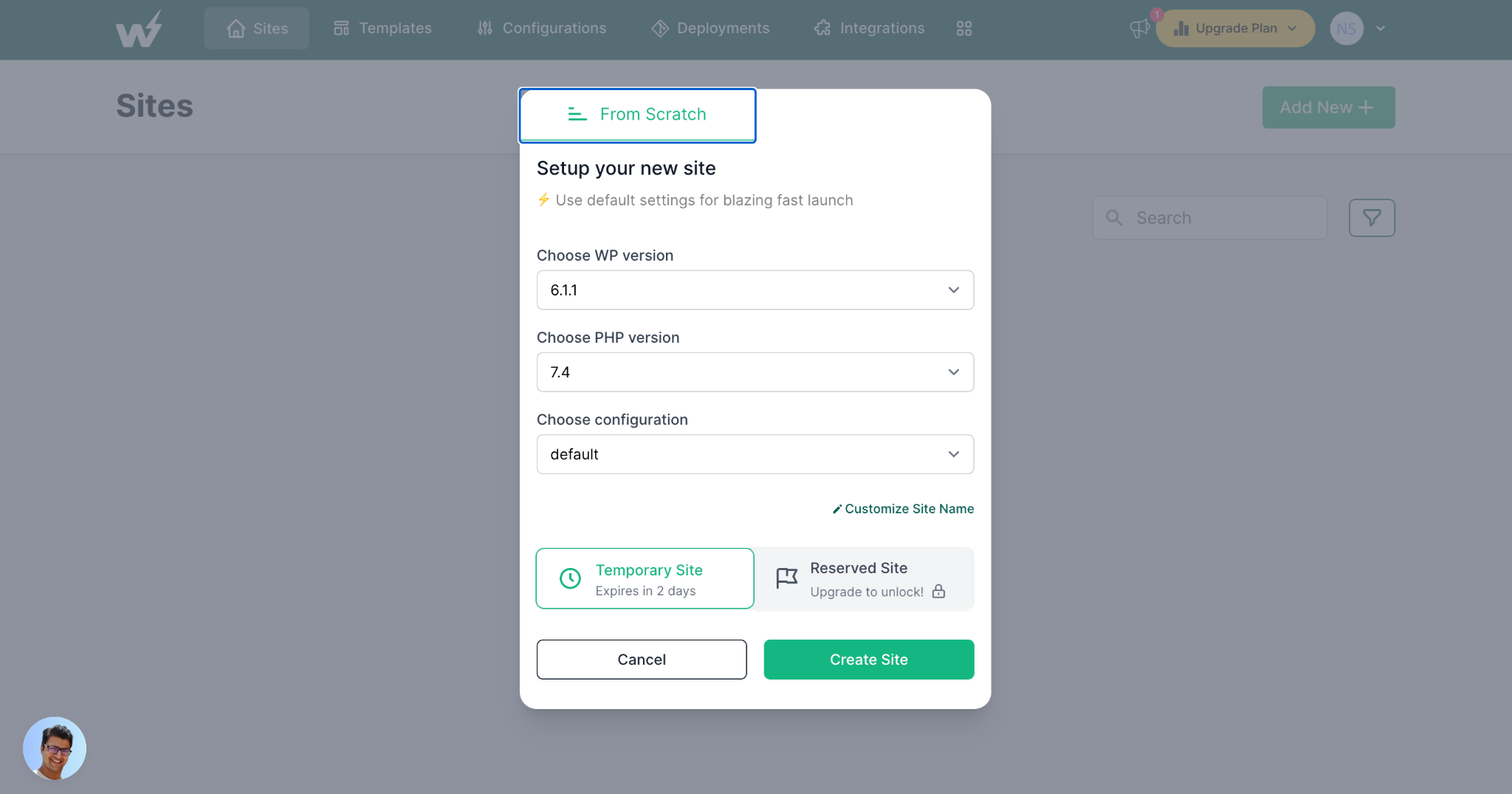Image resolution: width=1512 pixels, height=794 pixels.
Task: Click the apps grid icon in top navigation
Action: [963, 28]
